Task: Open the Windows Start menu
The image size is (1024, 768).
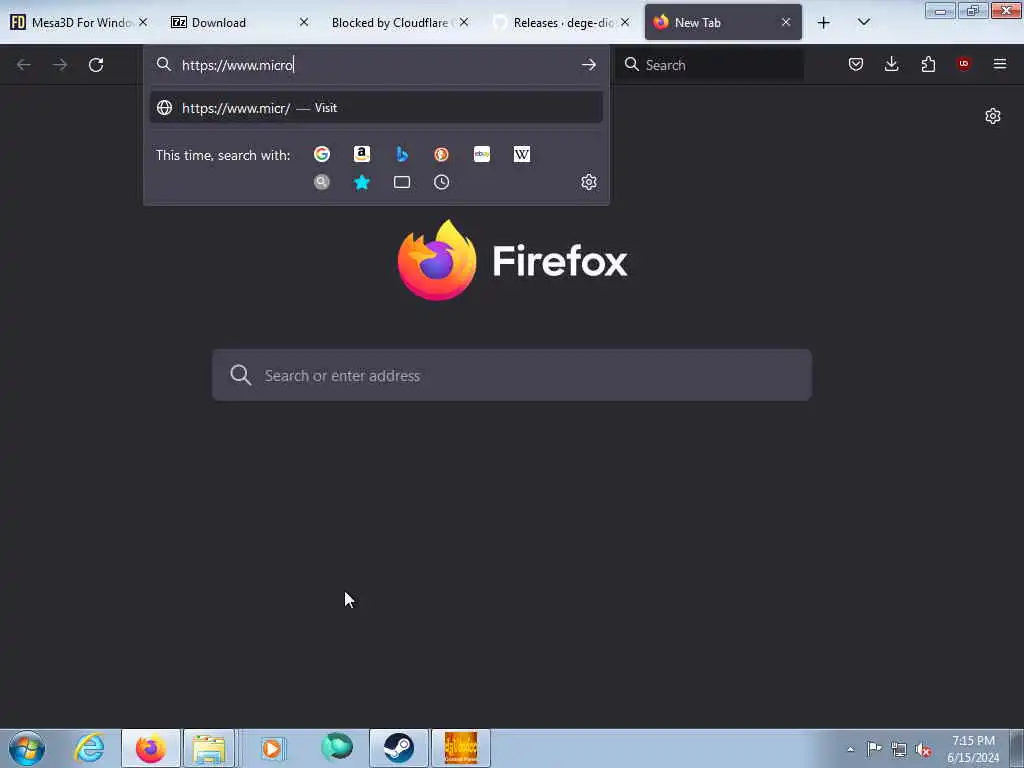Action: click(27, 748)
